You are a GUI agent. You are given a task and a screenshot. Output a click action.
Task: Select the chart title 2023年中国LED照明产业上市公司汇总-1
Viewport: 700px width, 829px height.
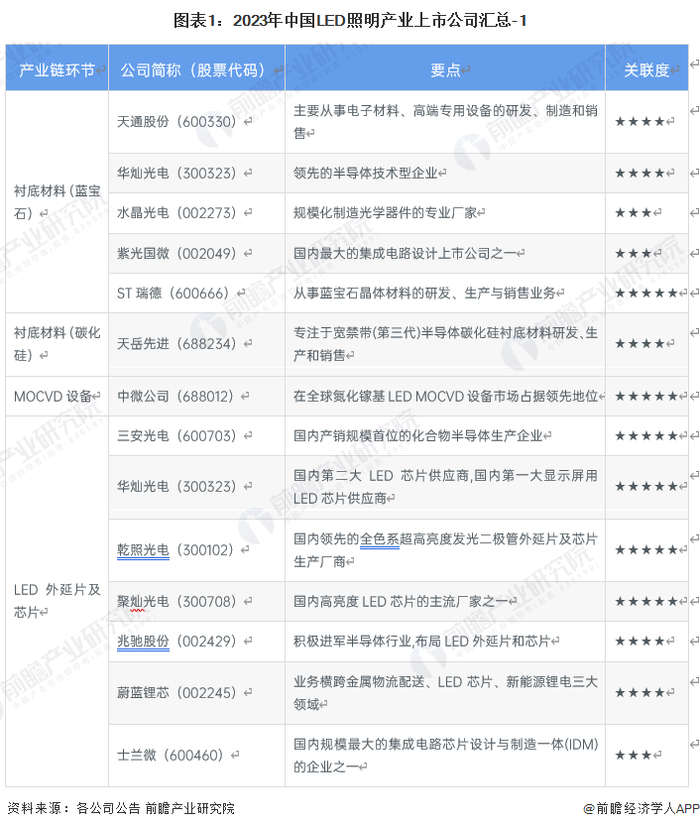click(350, 21)
